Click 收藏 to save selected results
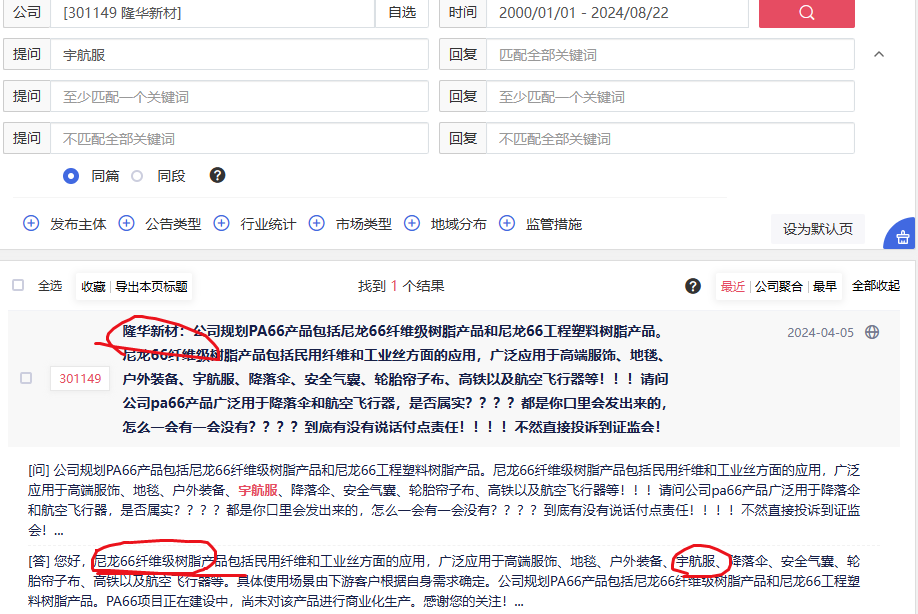Screen dimensions: 918x614 [93, 286]
